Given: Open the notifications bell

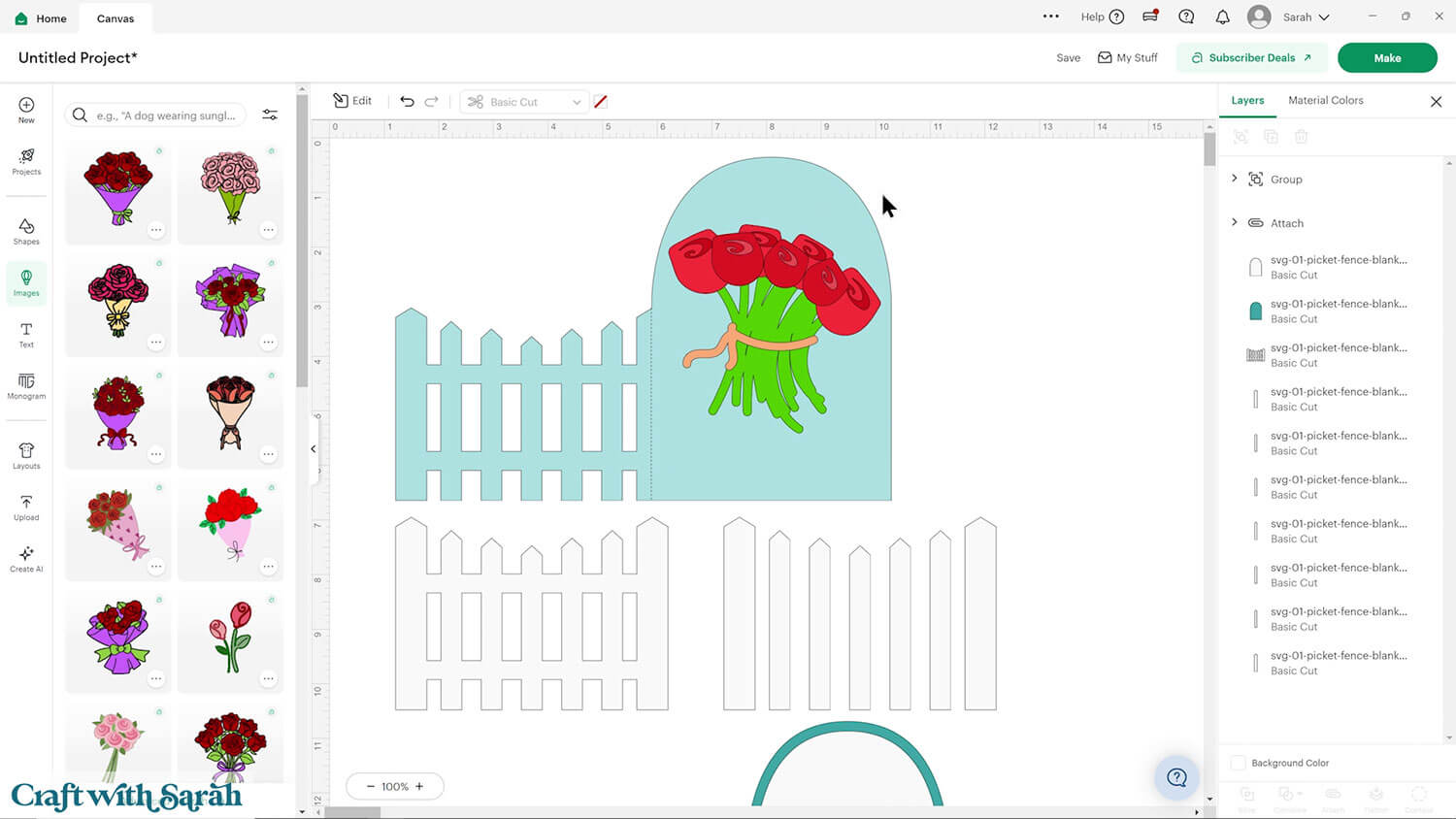Looking at the screenshot, I should tap(1222, 16).
